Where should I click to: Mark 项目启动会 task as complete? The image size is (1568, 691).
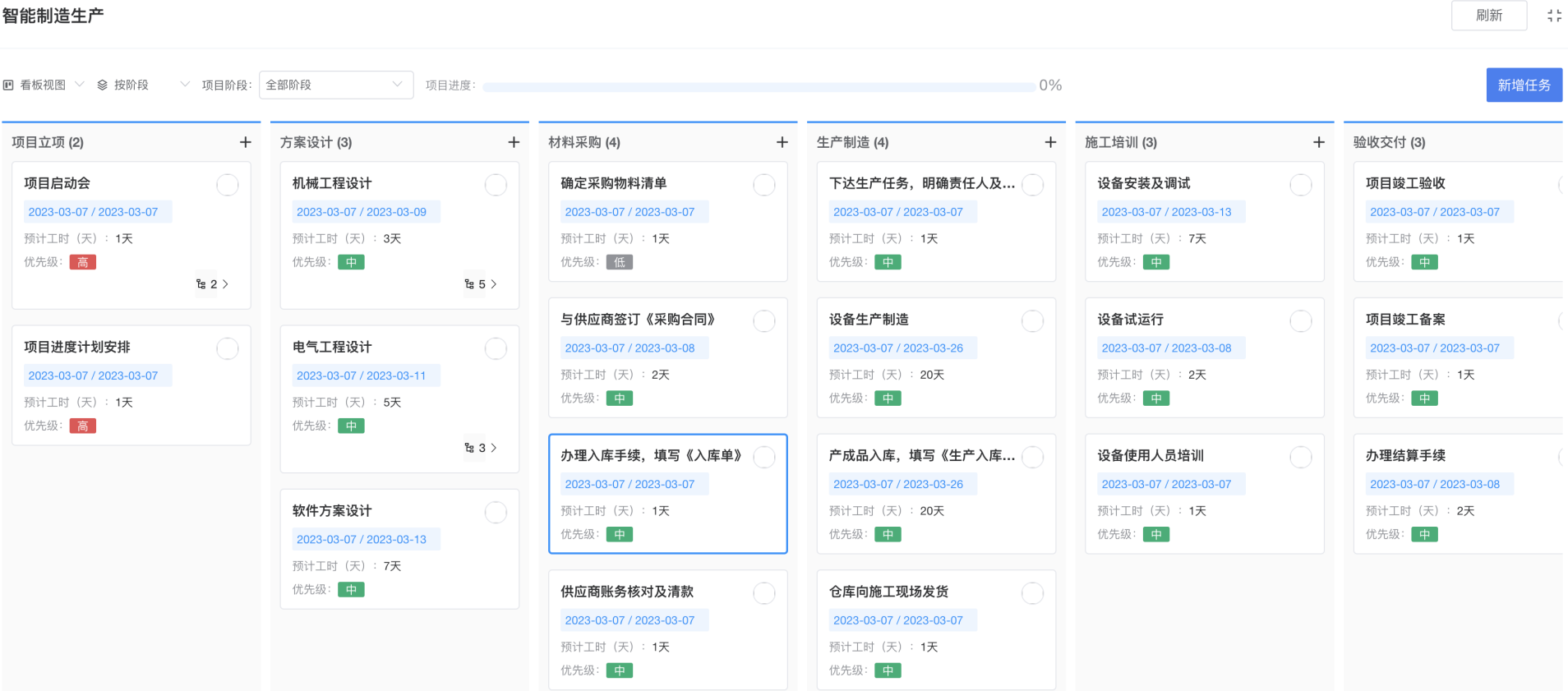pos(228,185)
